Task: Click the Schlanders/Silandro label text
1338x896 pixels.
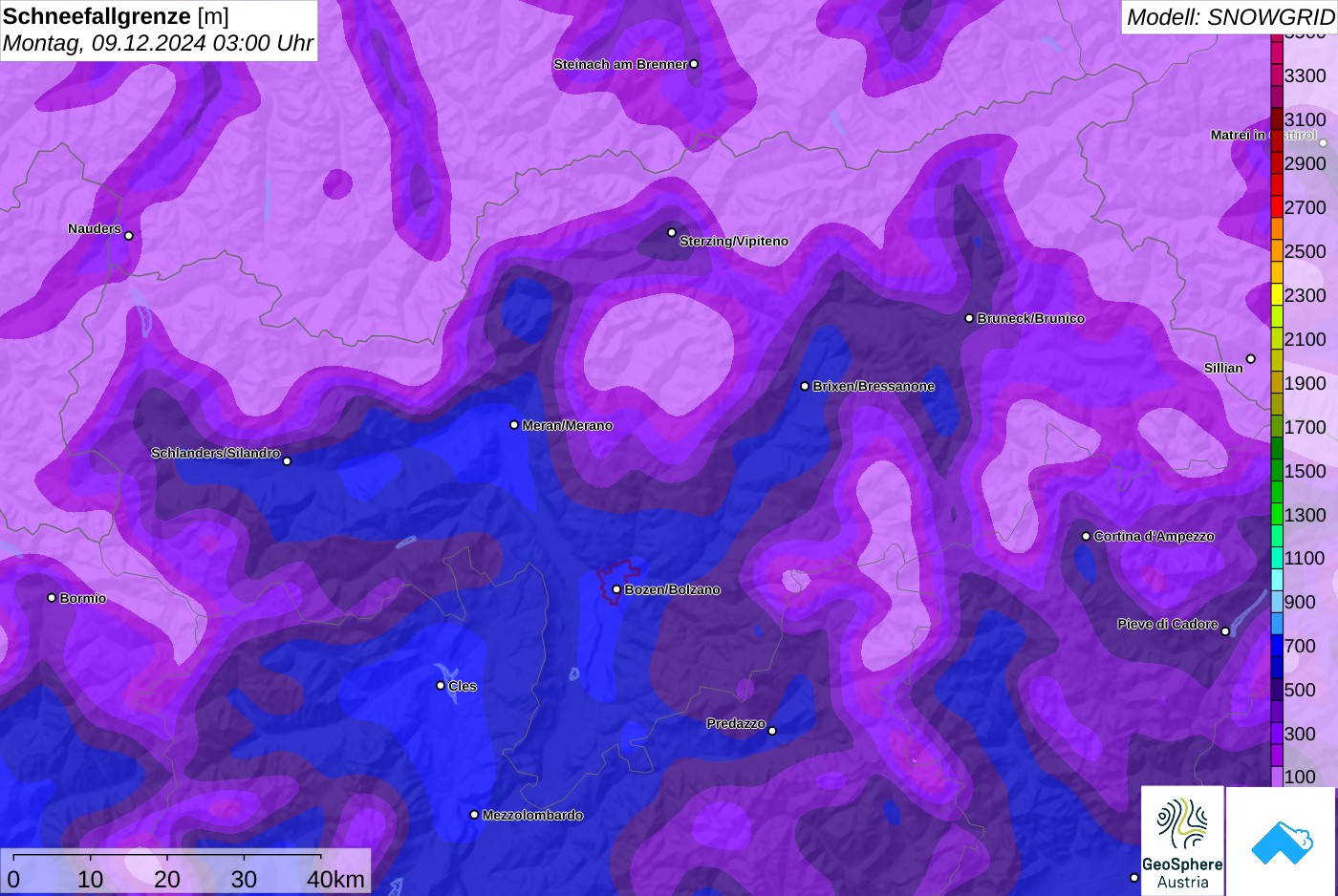Action: click(215, 453)
